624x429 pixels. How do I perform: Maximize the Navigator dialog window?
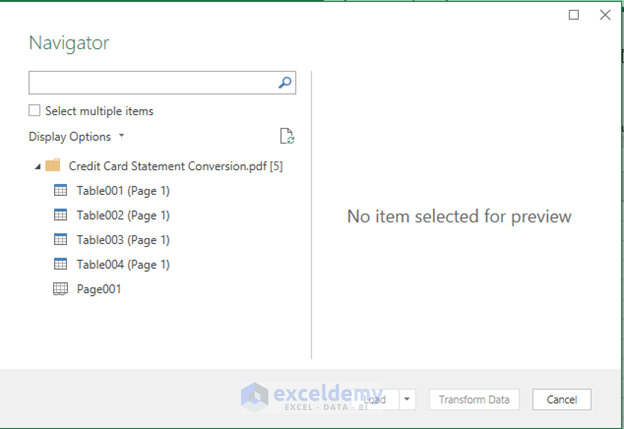(574, 15)
